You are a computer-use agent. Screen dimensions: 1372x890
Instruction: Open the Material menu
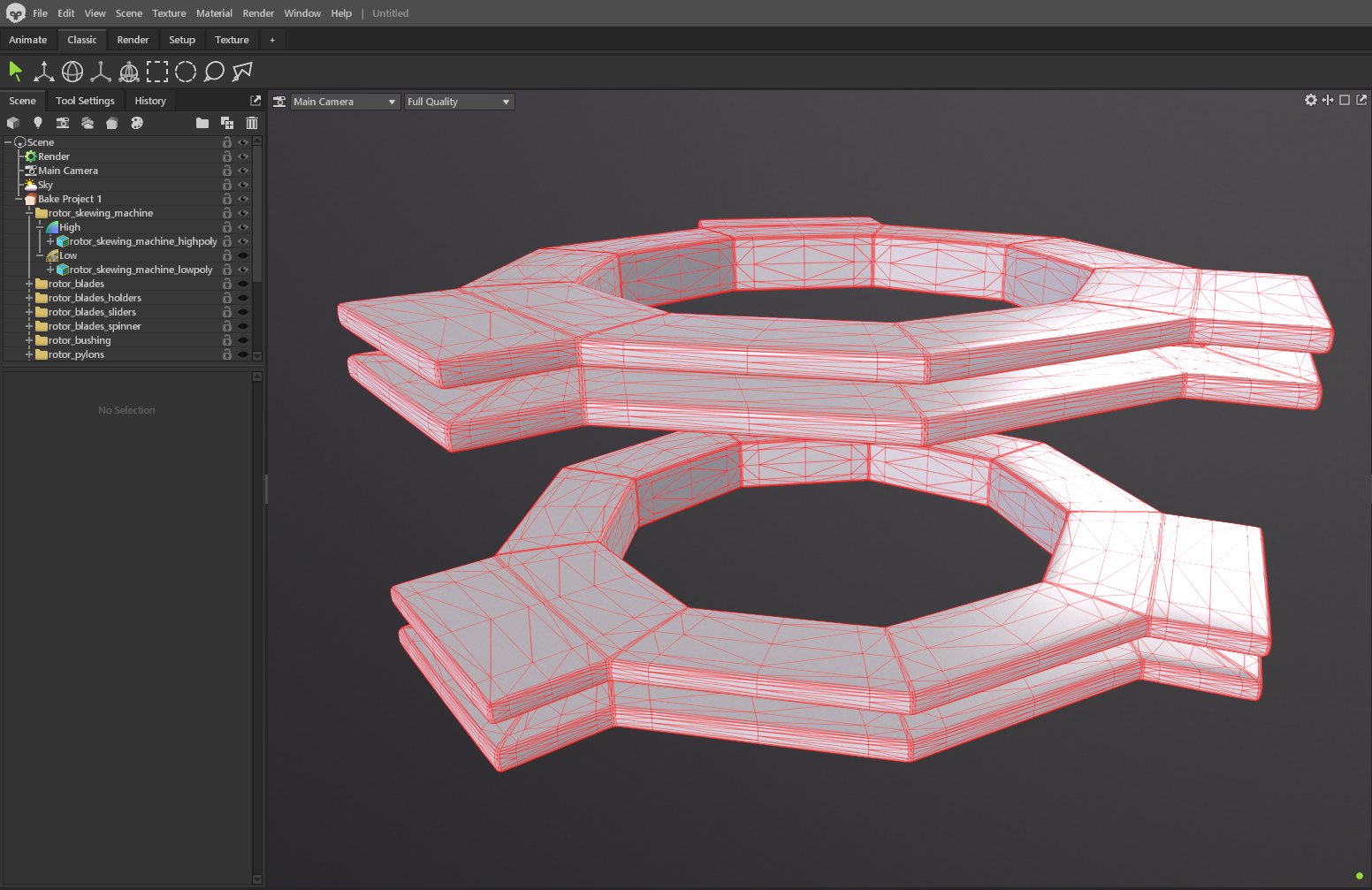point(214,13)
